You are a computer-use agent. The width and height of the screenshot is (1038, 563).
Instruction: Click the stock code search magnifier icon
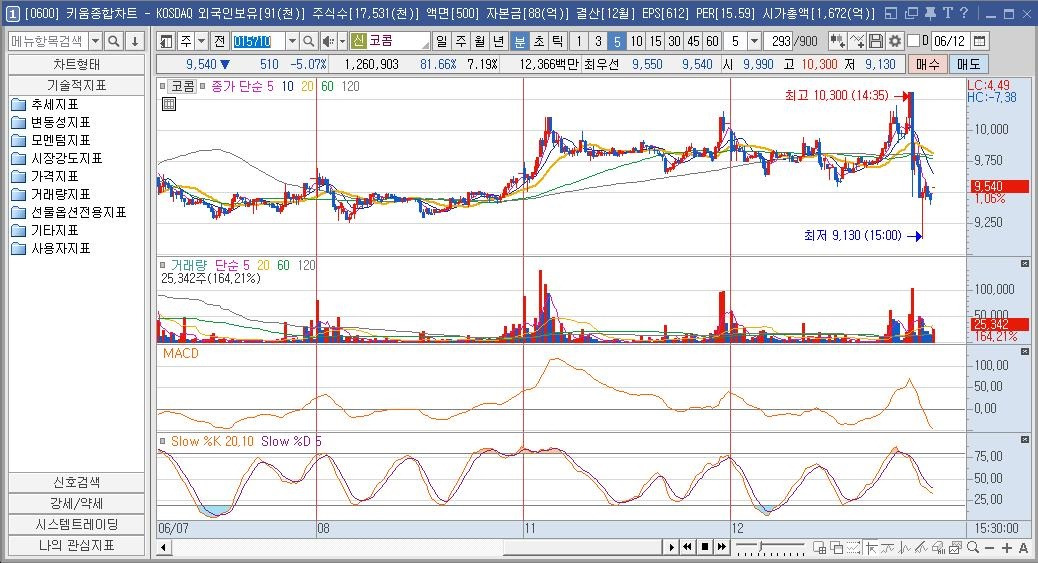tap(308, 41)
